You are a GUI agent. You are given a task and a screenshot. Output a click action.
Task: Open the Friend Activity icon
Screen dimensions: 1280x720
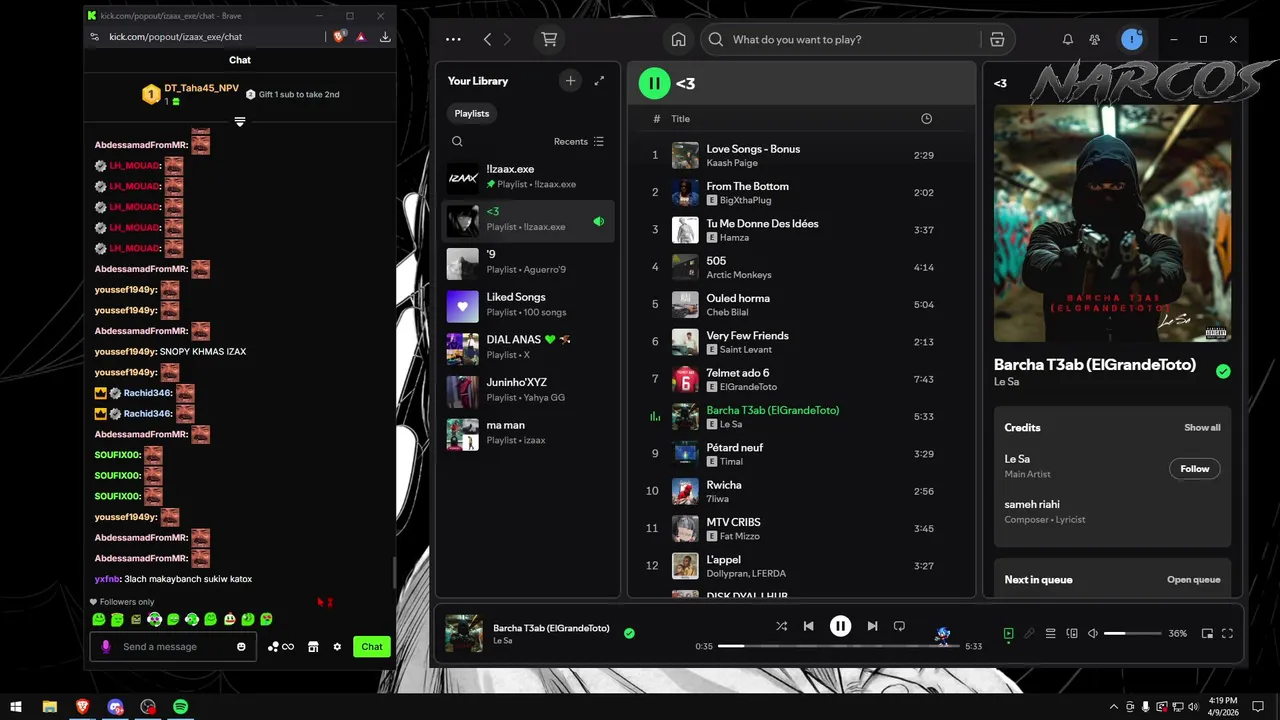[1095, 39]
